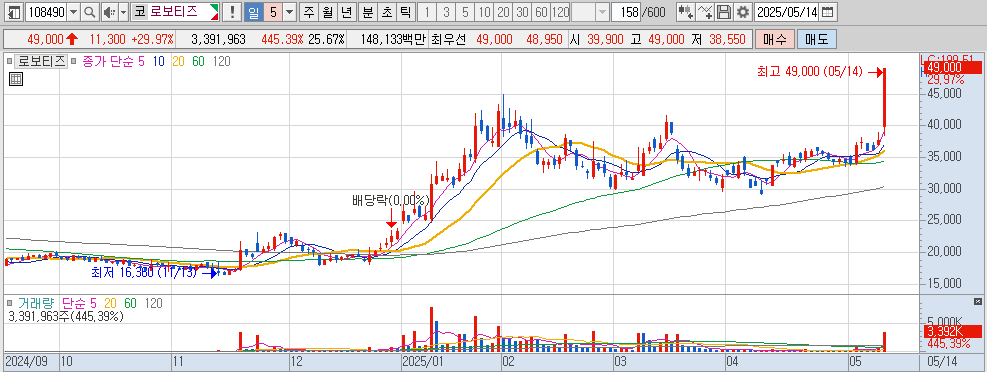Select 분 minute chart period
The height and width of the screenshot is (372, 987).
pos(368,11)
